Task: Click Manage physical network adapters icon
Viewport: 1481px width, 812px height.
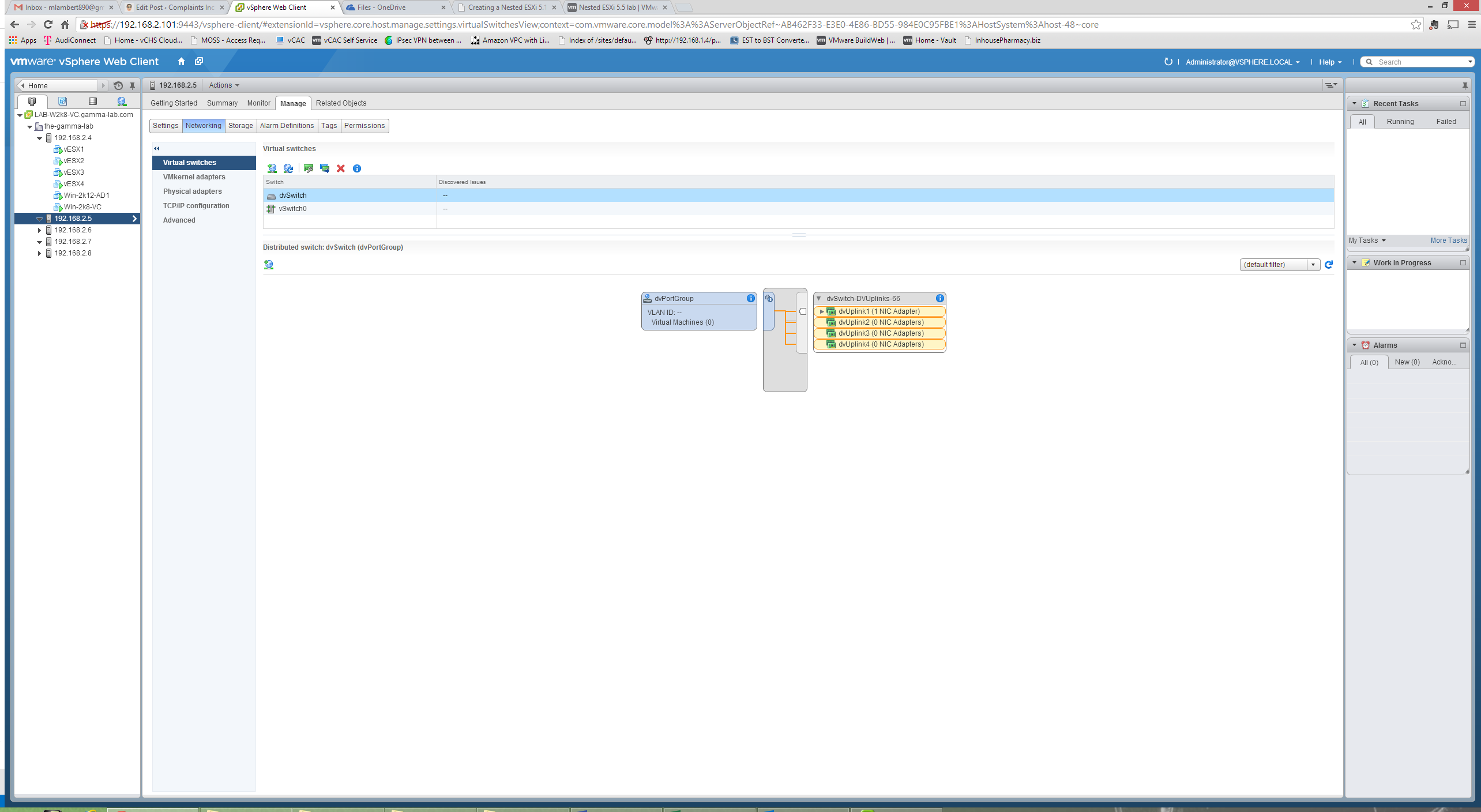Action: [309, 168]
